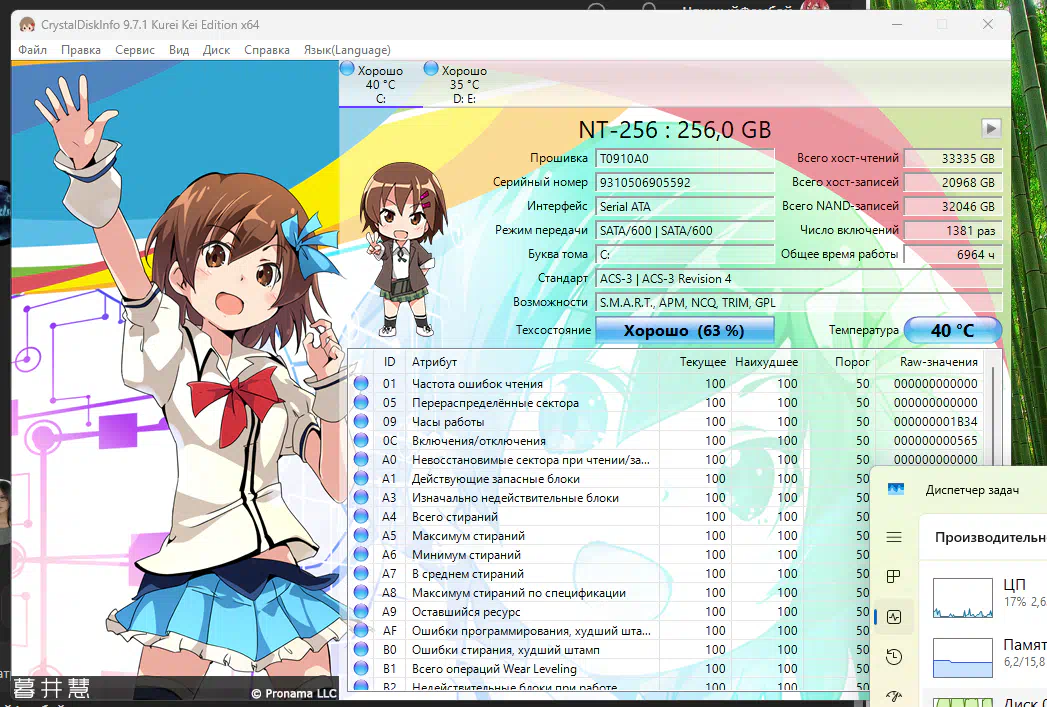Click the Стандарт field ACS-3 Revision 4
The image size is (1047, 707).
tap(799, 279)
